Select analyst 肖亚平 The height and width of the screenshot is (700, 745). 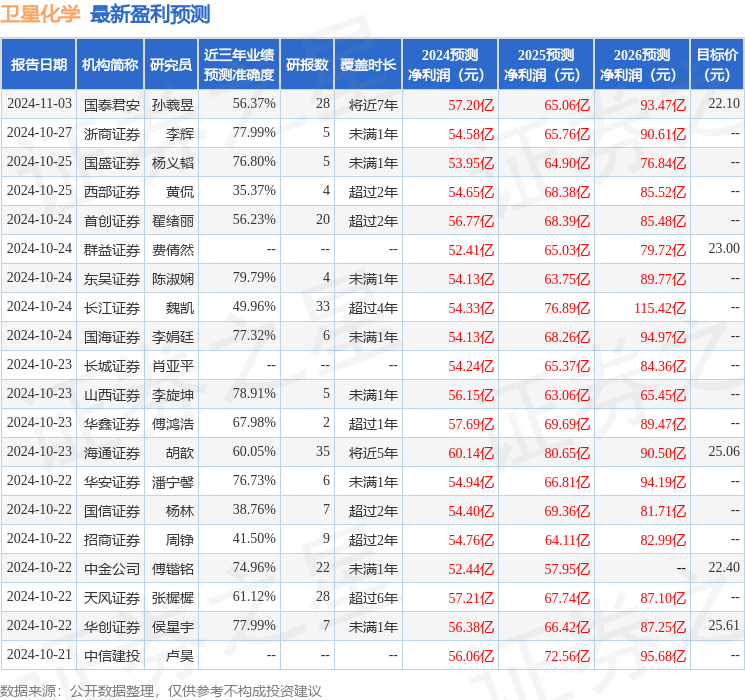(x=173, y=366)
